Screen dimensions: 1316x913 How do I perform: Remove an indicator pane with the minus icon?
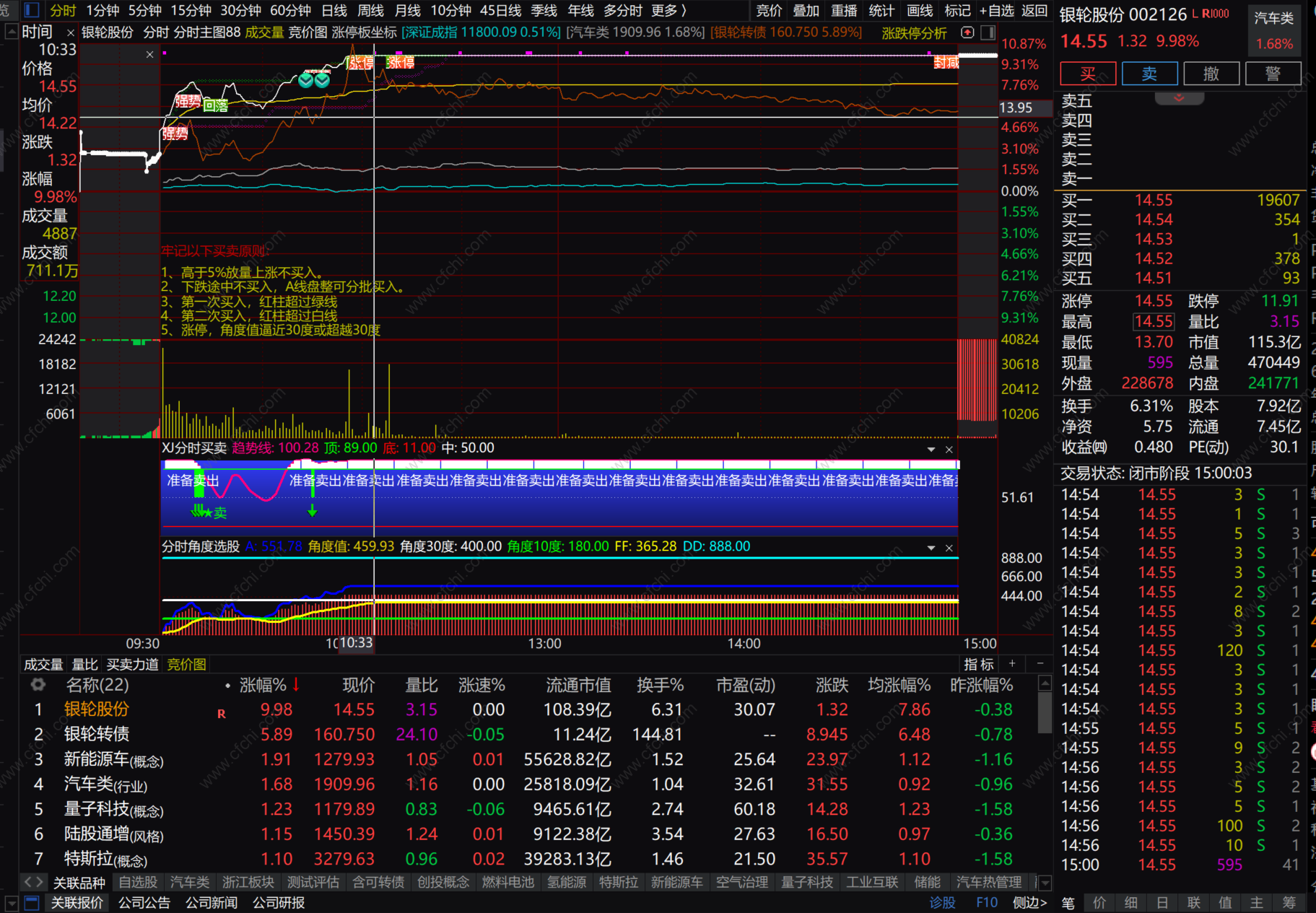[x=1040, y=663]
